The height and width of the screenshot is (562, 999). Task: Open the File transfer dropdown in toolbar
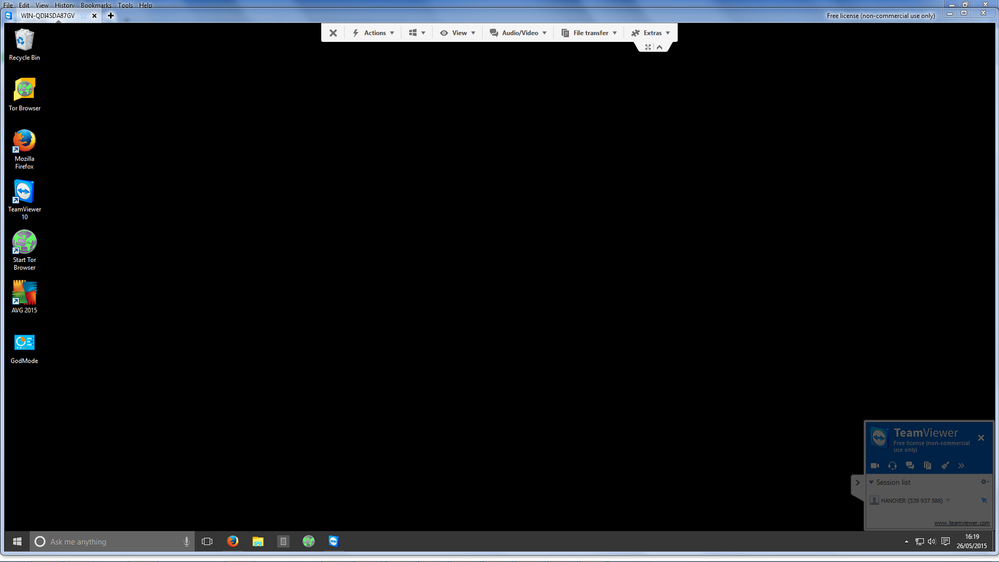[x=589, y=33]
